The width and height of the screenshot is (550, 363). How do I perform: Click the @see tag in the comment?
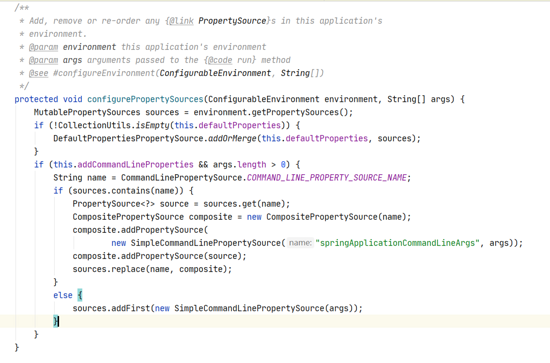[39, 73]
